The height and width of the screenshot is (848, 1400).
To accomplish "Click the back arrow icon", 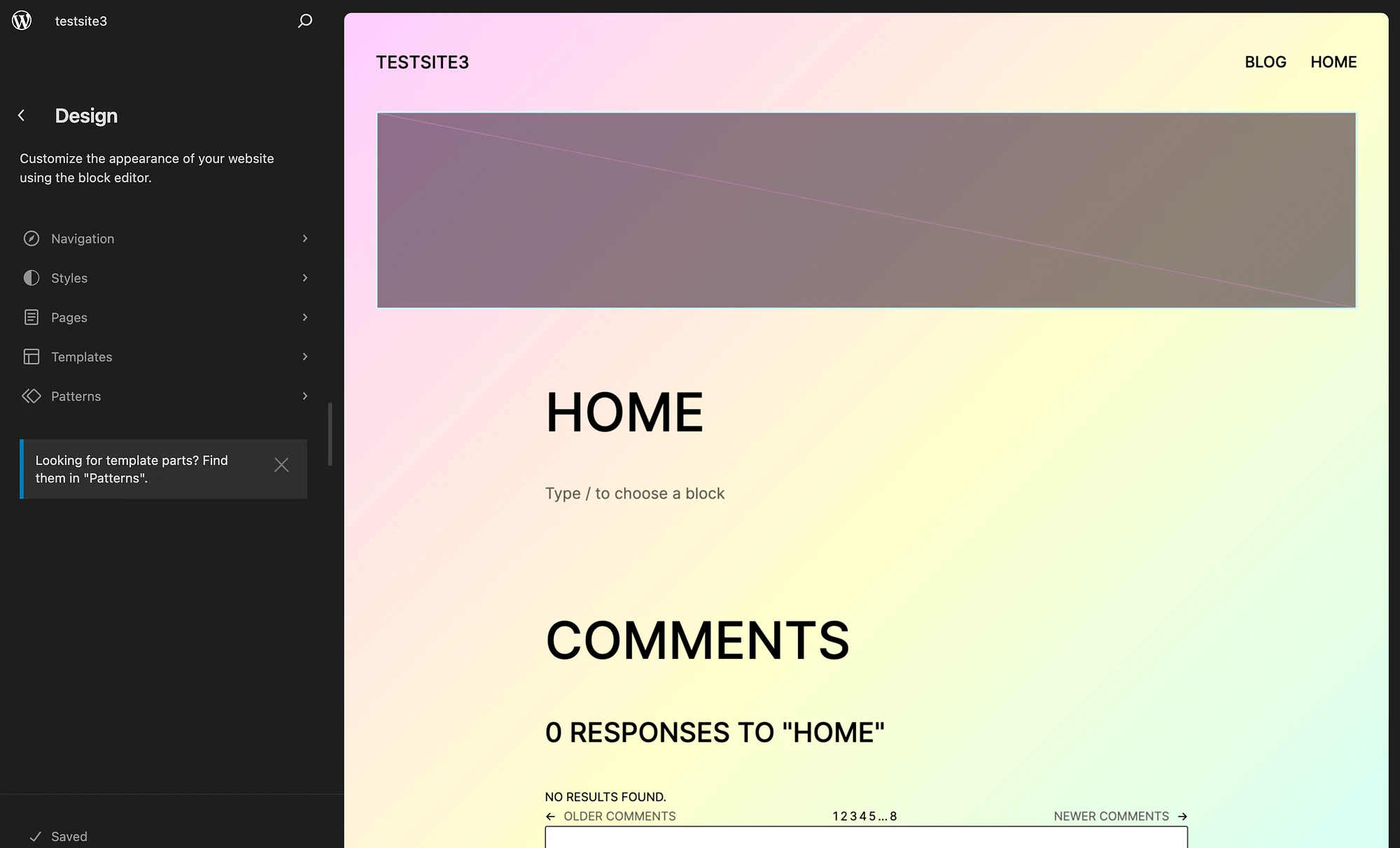I will [x=20, y=115].
